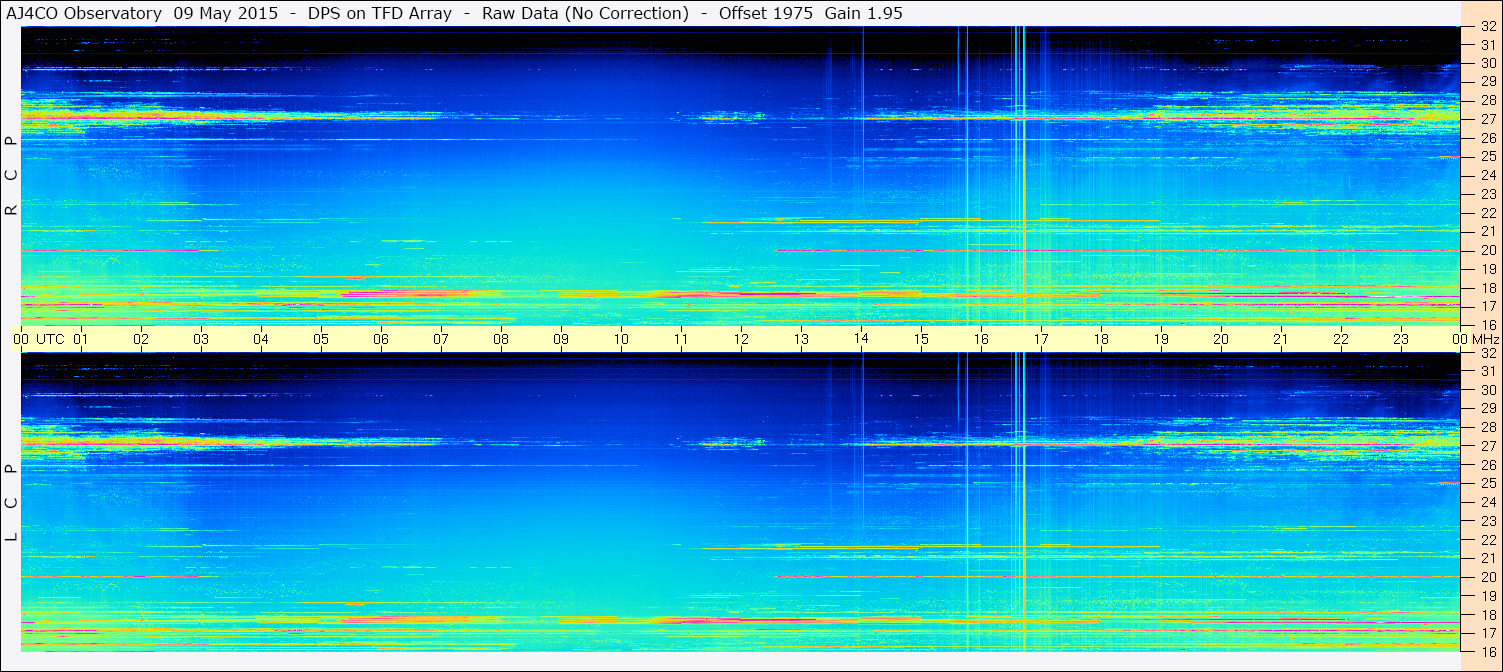The image size is (1503, 672).
Task: Click the 20 MHz tick on LCP frequency scale
Action: pos(1488,577)
